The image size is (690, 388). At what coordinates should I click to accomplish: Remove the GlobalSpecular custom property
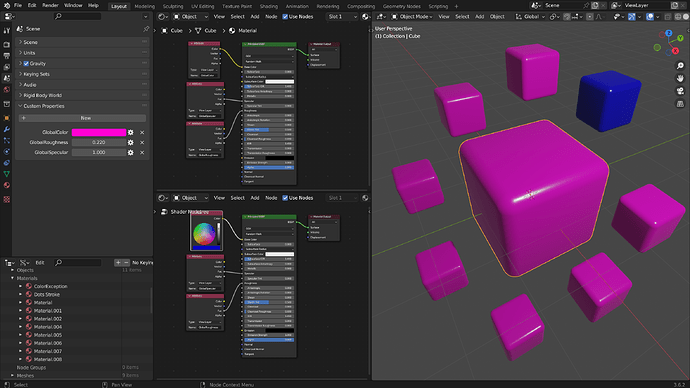click(142, 153)
